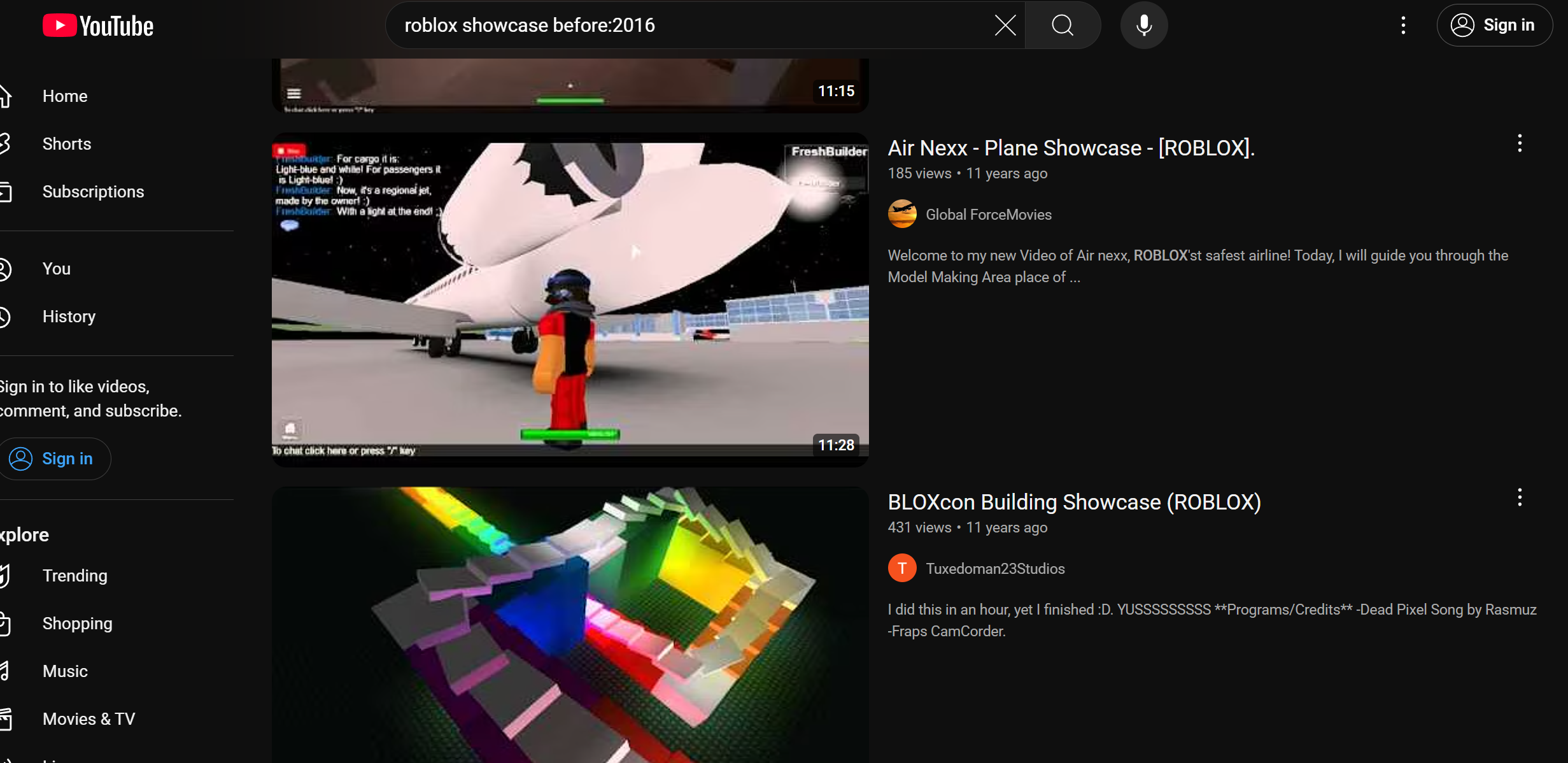This screenshot has height=763, width=1568.
Task: Click the Air Nexx video description text
Action: point(1197,266)
